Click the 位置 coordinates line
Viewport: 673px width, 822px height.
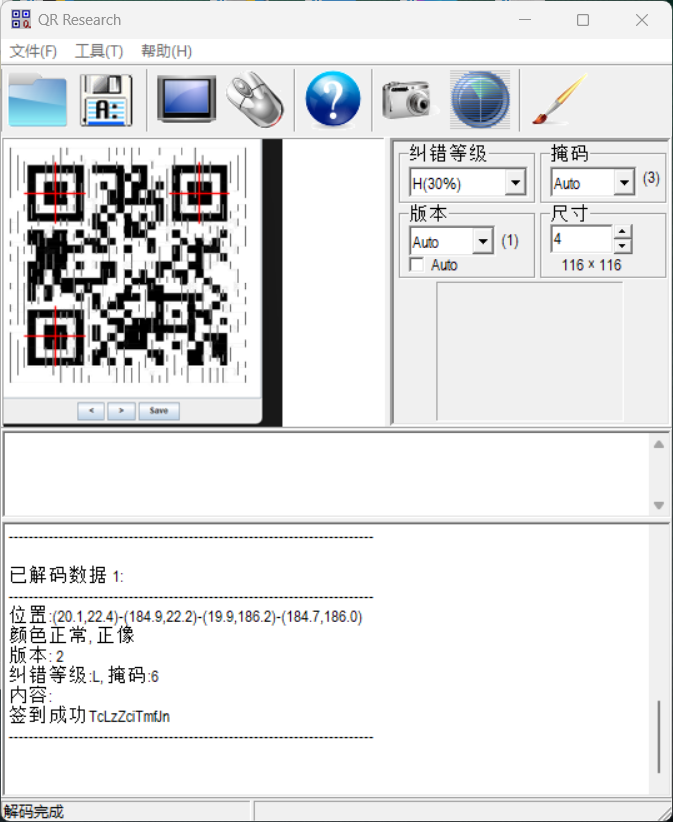(x=186, y=616)
